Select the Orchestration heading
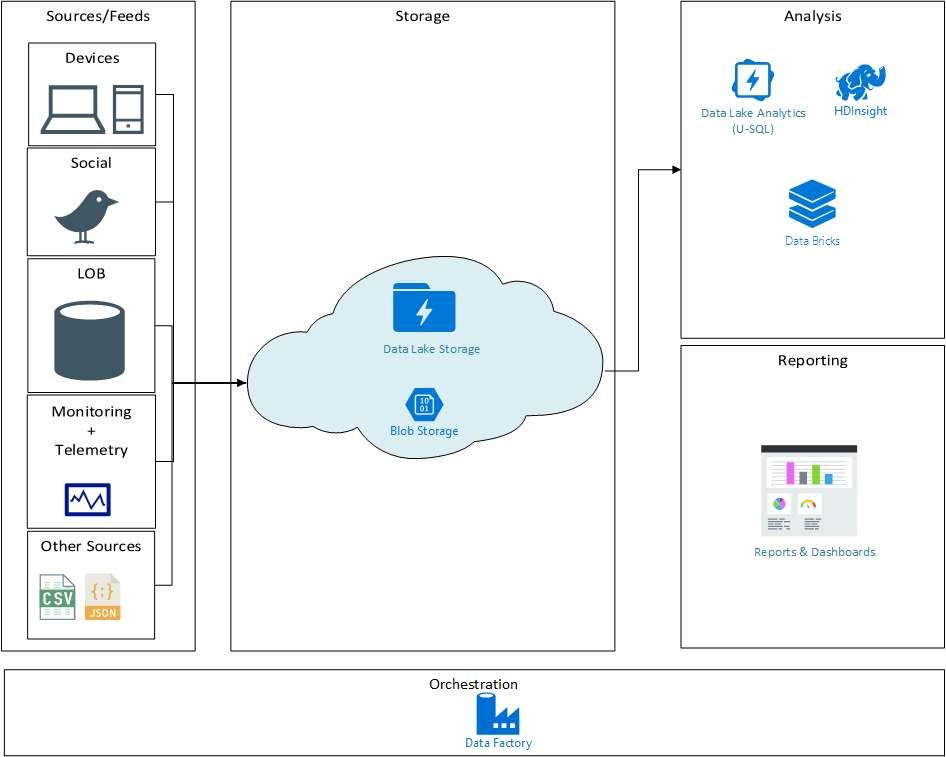 (x=474, y=684)
